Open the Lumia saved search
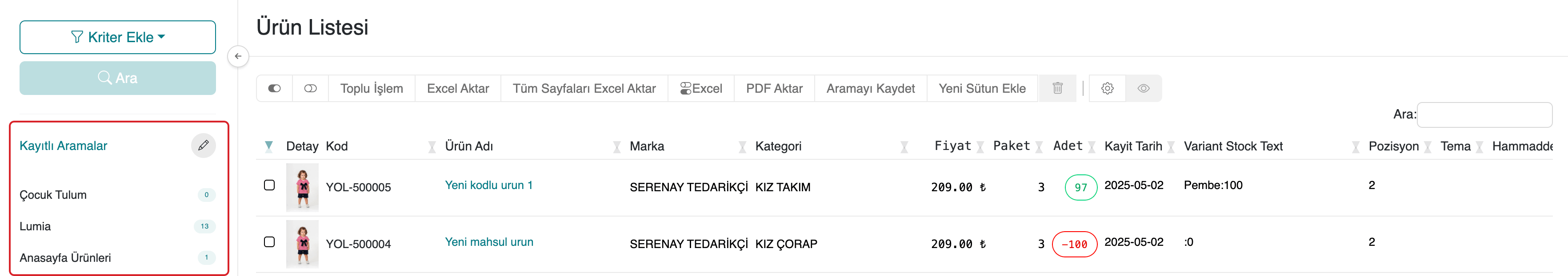 pos(35,226)
